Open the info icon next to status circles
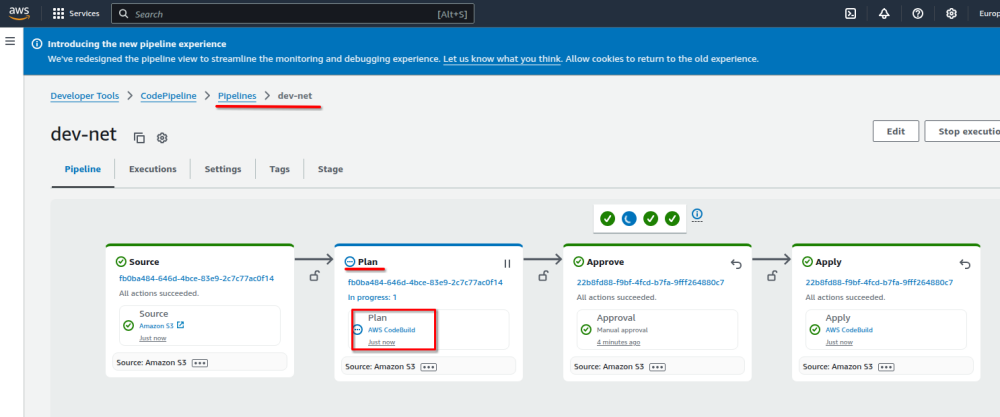 pyautogui.click(x=697, y=214)
